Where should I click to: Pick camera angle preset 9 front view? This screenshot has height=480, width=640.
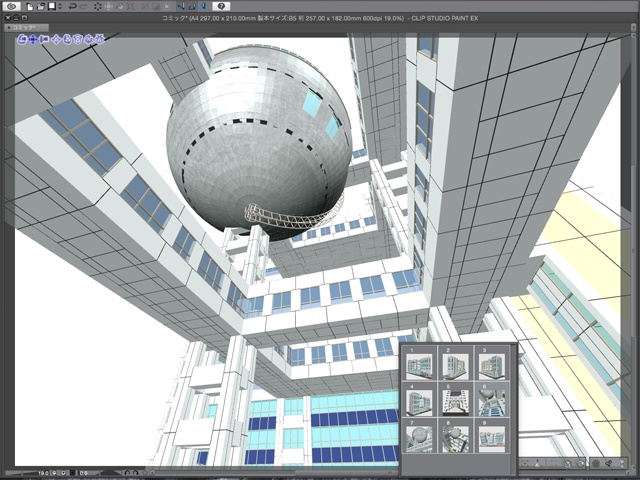click(x=492, y=436)
